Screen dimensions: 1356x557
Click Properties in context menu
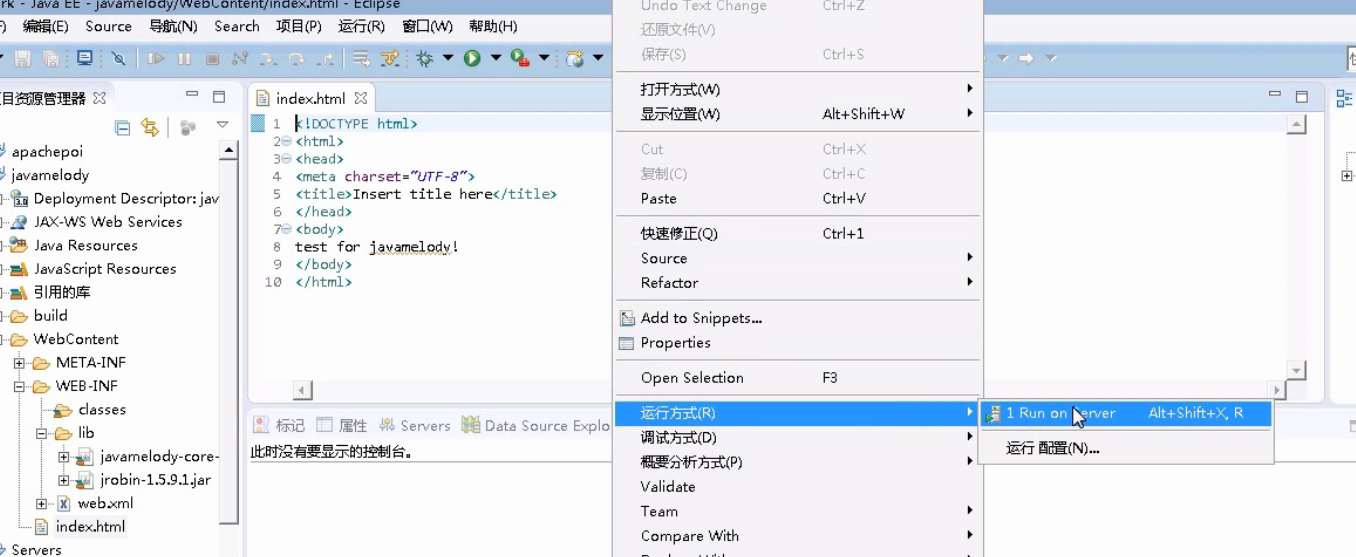[797, 342]
